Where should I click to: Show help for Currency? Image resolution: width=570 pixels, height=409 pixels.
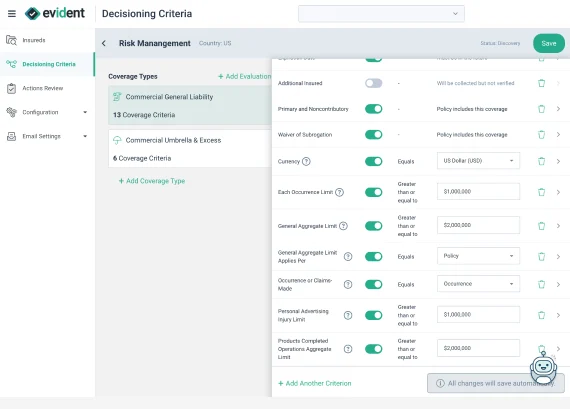[x=306, y=161]
